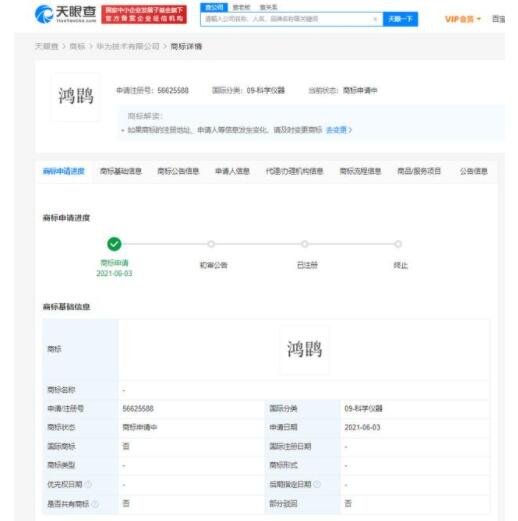Select the 否 value in 部分驳回 row
Viewport: 518px width, 521px height.
348,503
